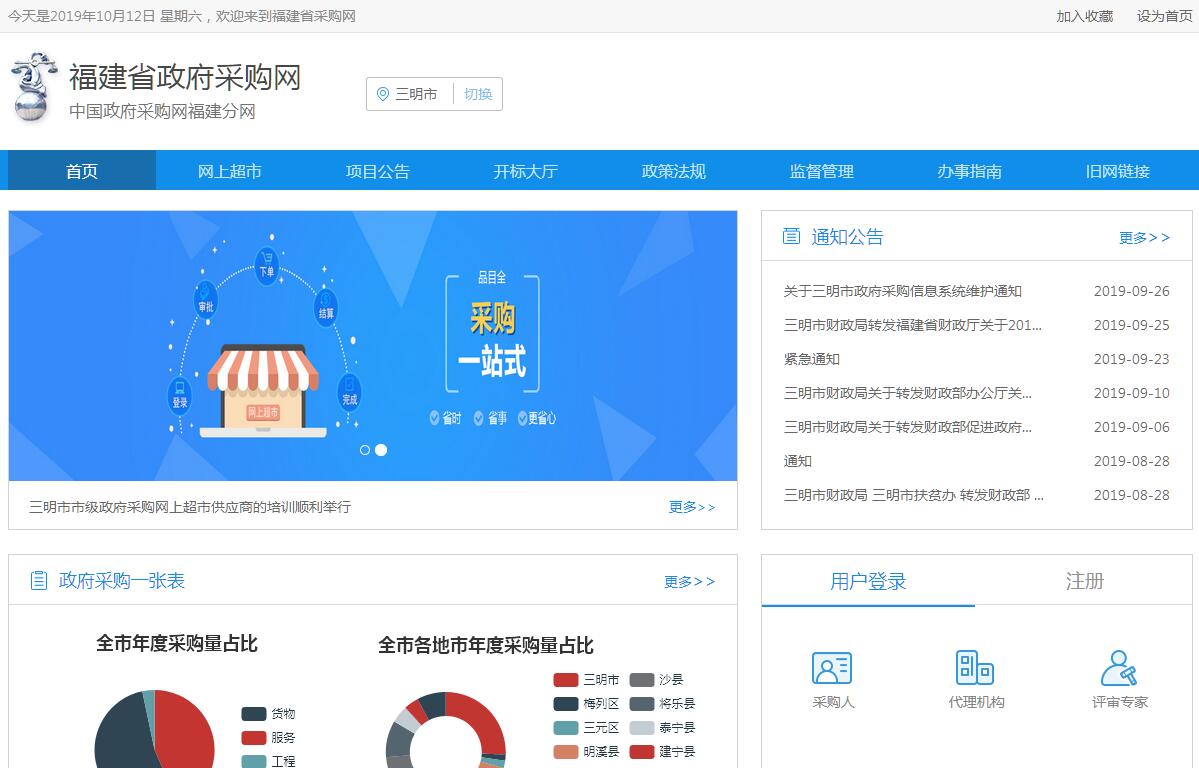Click the online store illustration in banner

pyautogui.click(x=263, y=391)
